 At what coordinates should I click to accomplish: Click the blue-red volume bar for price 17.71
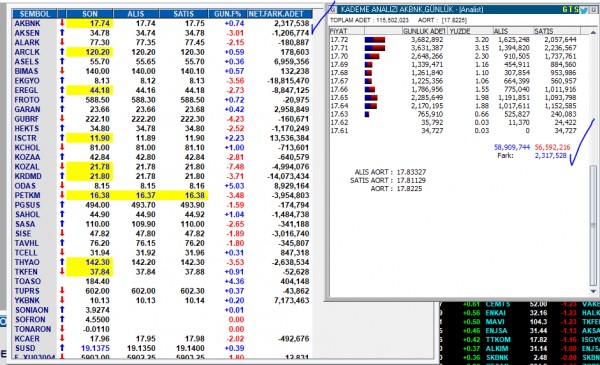point(375,48)
